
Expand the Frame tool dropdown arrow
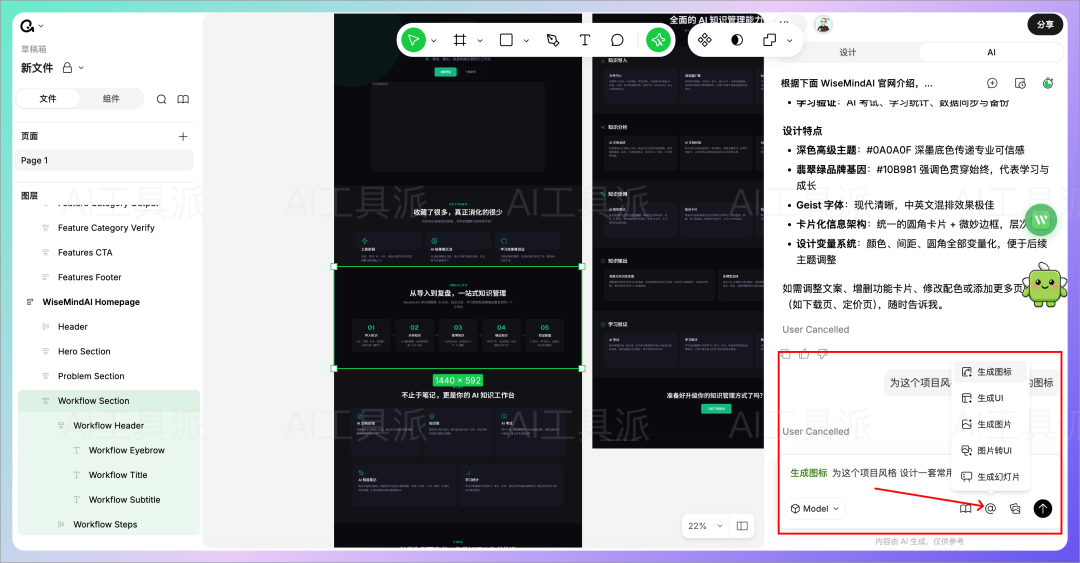tap(480, 41)
